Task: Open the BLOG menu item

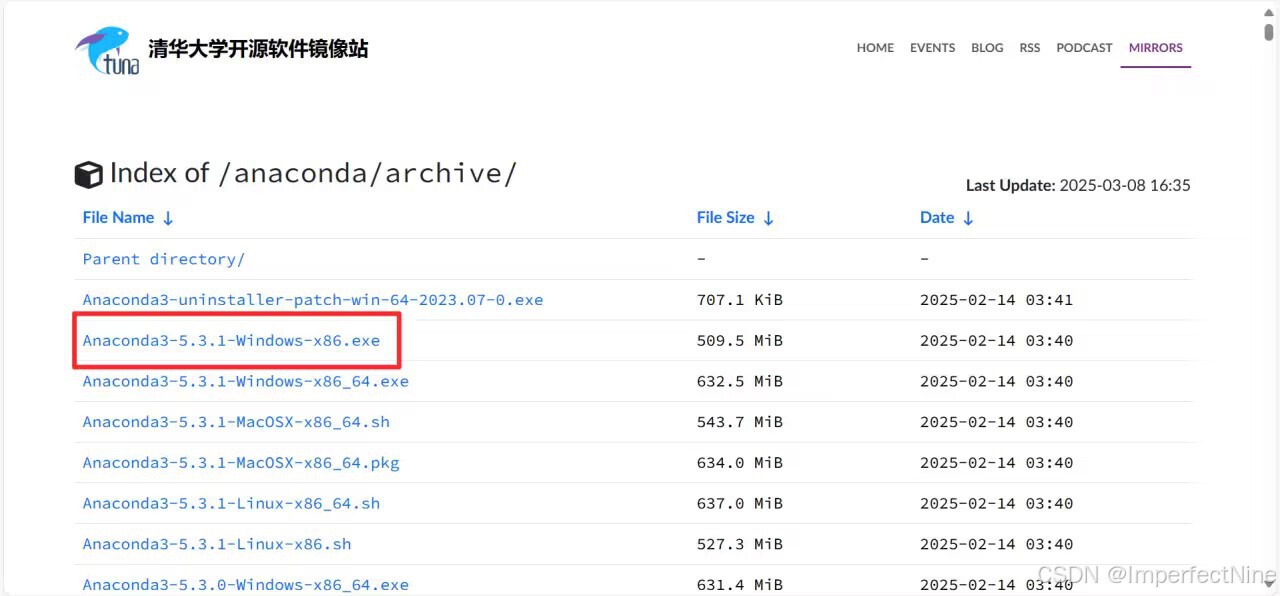Action: tap(987, 48)
